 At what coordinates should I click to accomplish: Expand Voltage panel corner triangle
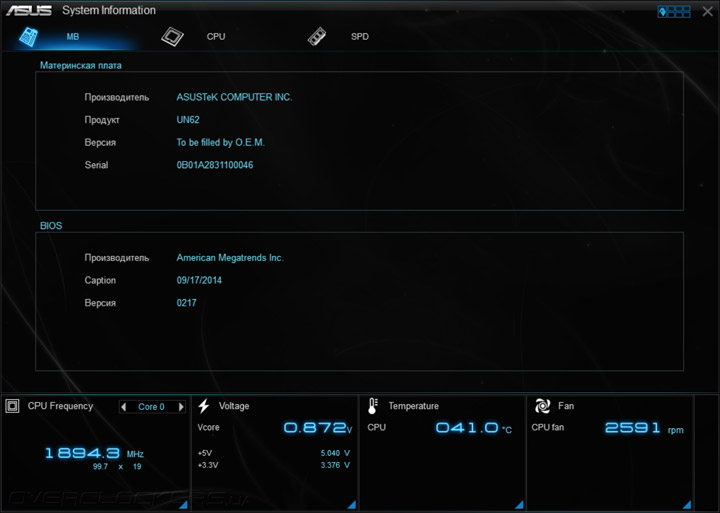352,504
